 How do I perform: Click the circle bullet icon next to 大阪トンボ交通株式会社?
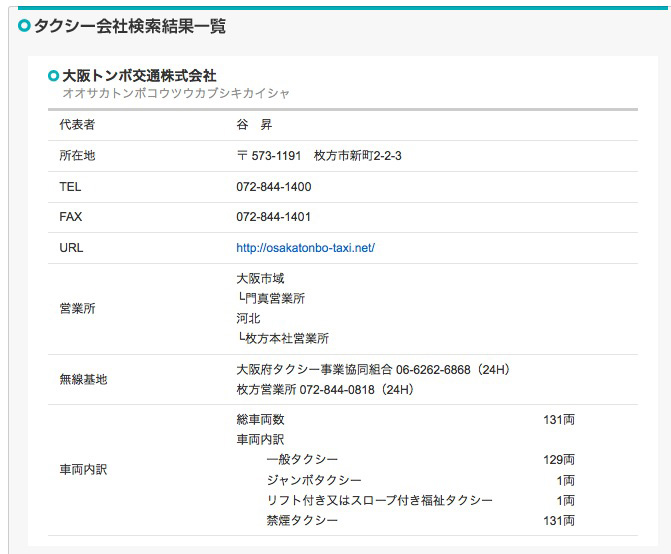(53, 76)
